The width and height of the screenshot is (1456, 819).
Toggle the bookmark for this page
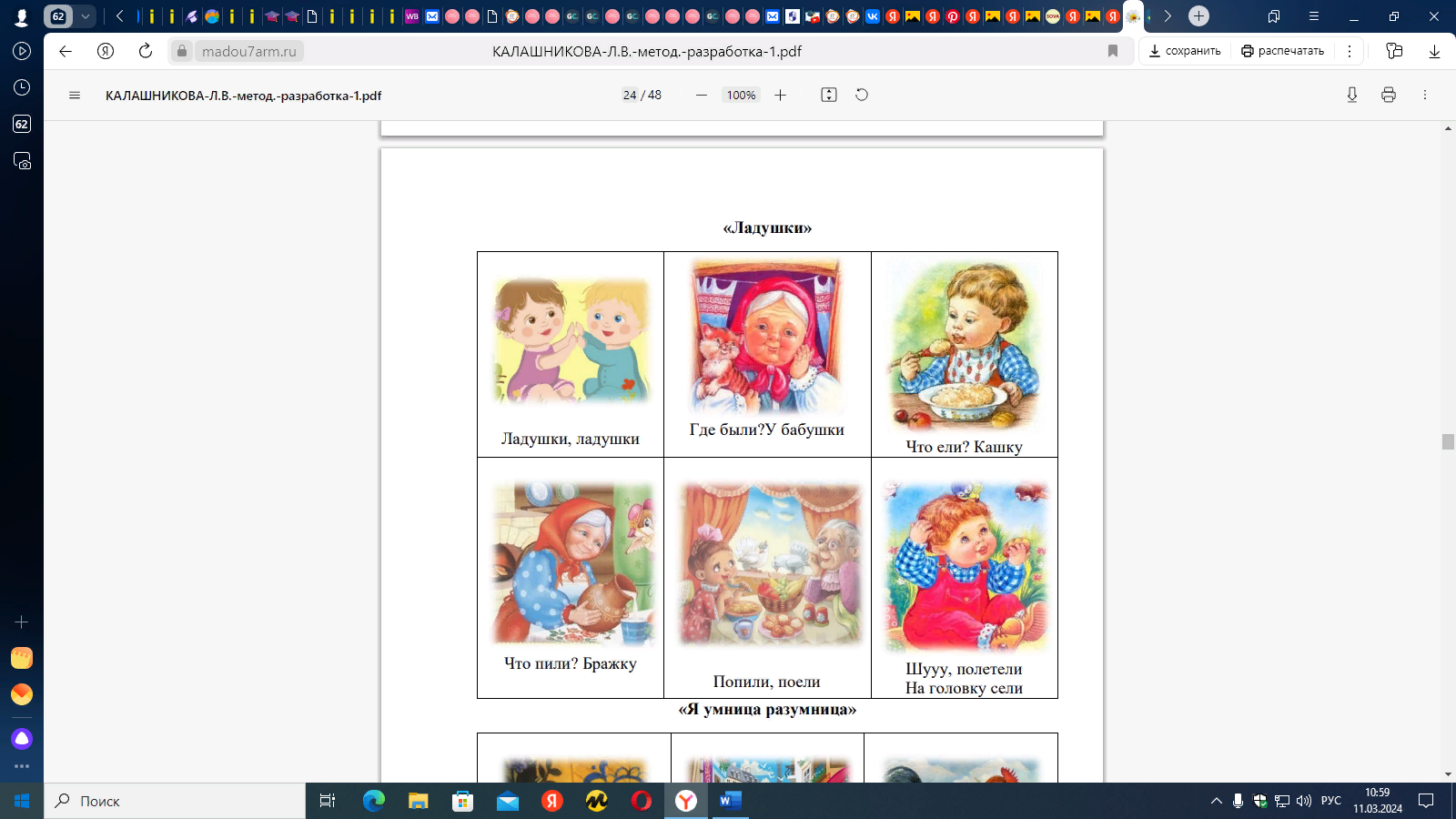(x=1112, y=52)
